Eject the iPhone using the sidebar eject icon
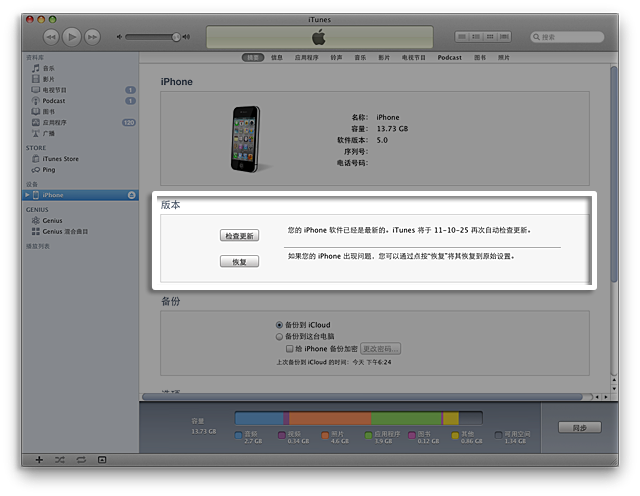This screenshot has height=496, width=640. point(132,195)
